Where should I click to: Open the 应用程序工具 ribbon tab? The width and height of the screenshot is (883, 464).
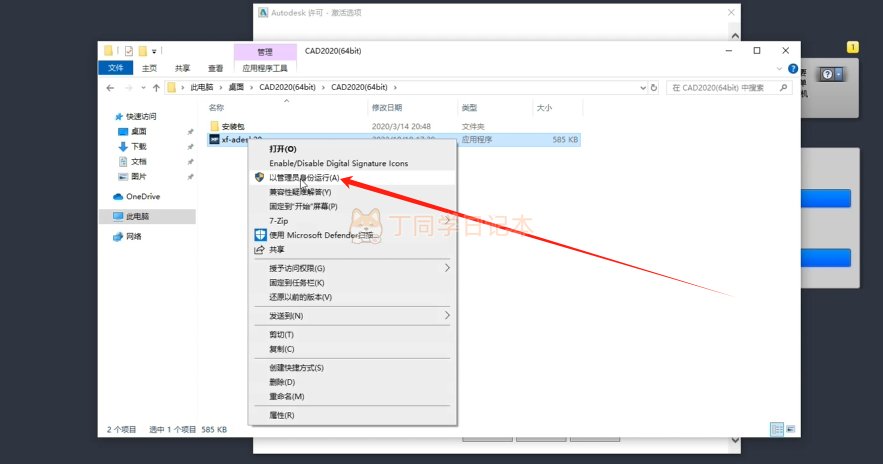click(265, 68)
